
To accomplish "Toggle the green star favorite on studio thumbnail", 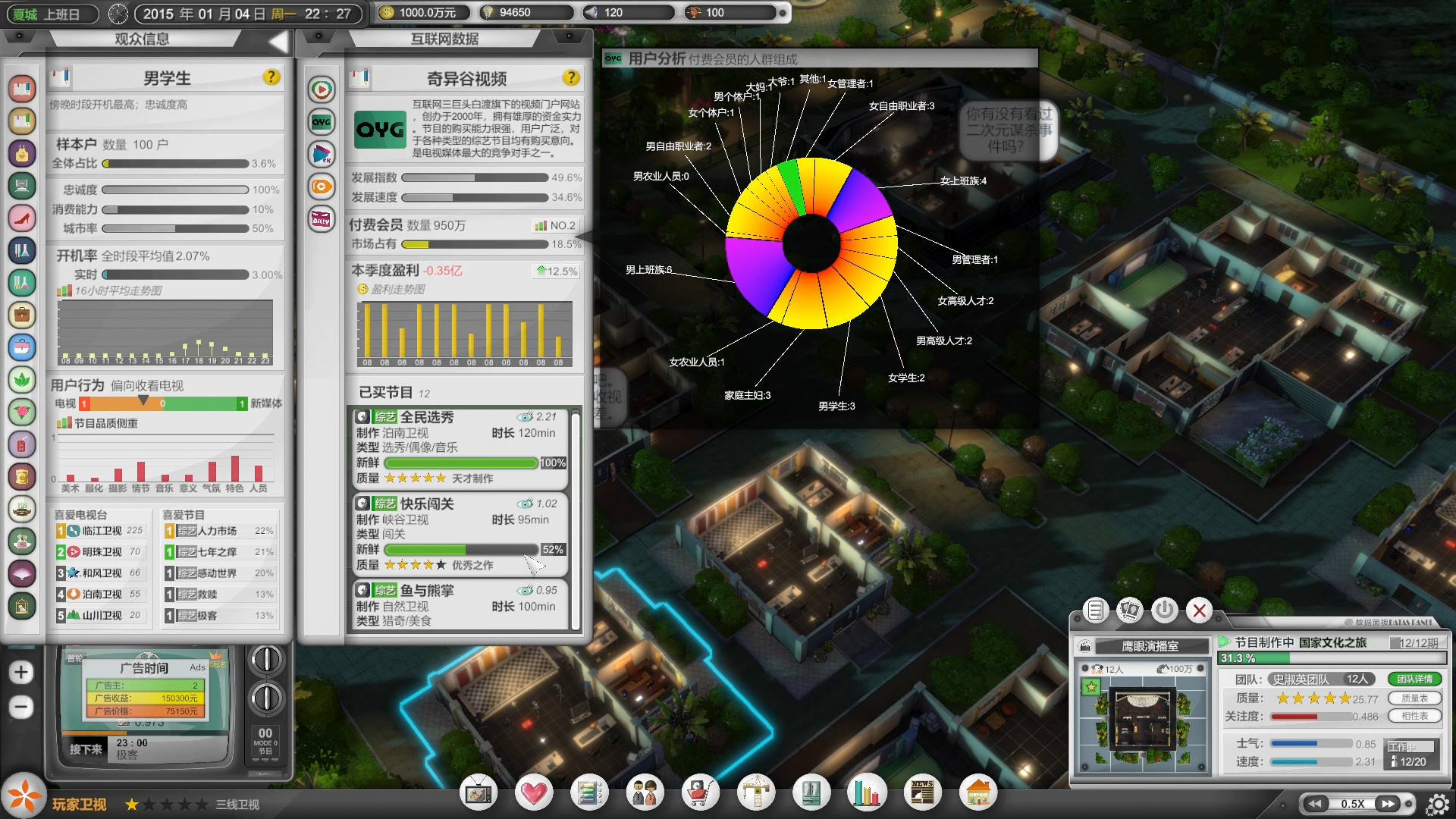I will click(1091, 687).
